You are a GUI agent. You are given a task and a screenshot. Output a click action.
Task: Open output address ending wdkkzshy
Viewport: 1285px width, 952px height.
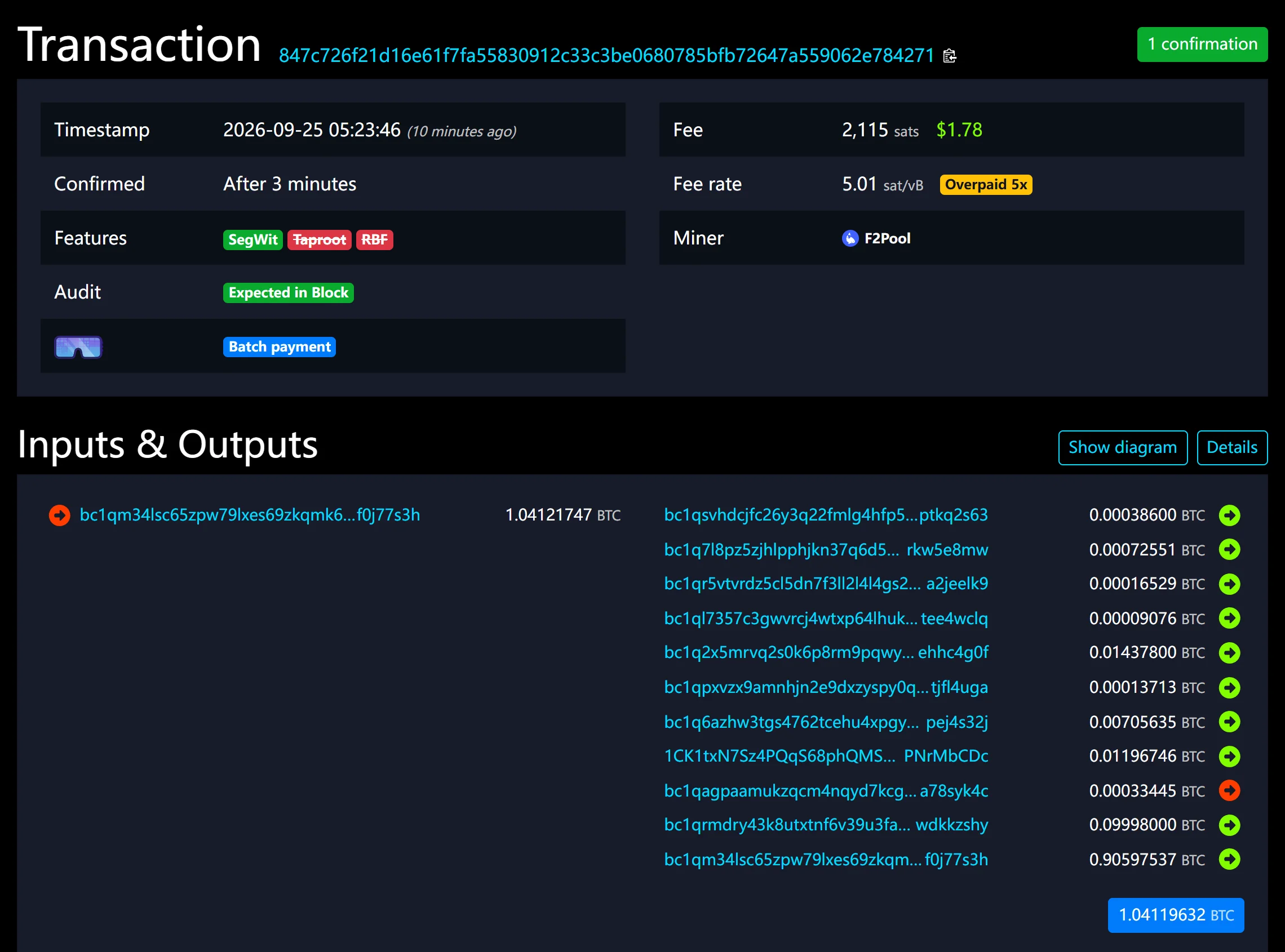click(826, 825)
